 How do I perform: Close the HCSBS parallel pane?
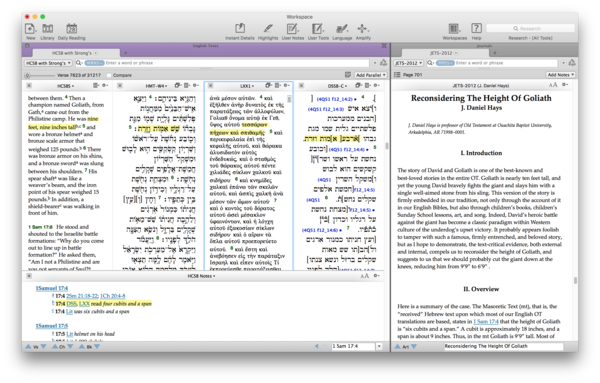[29, 86]
